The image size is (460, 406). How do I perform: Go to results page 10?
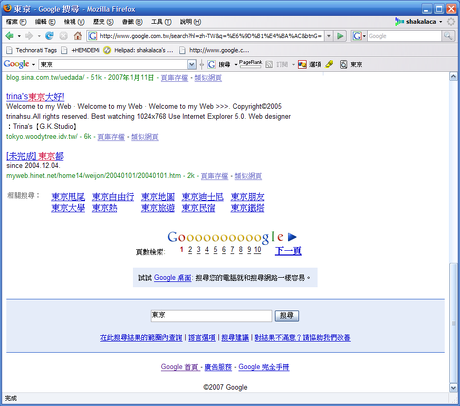coord(258,250)
